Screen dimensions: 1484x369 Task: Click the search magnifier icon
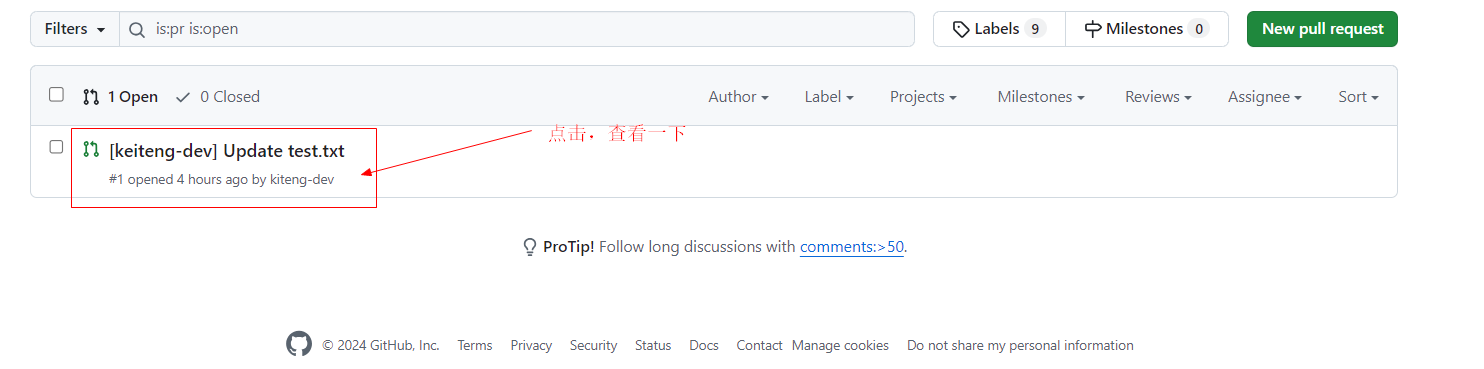tap(138, 29)
